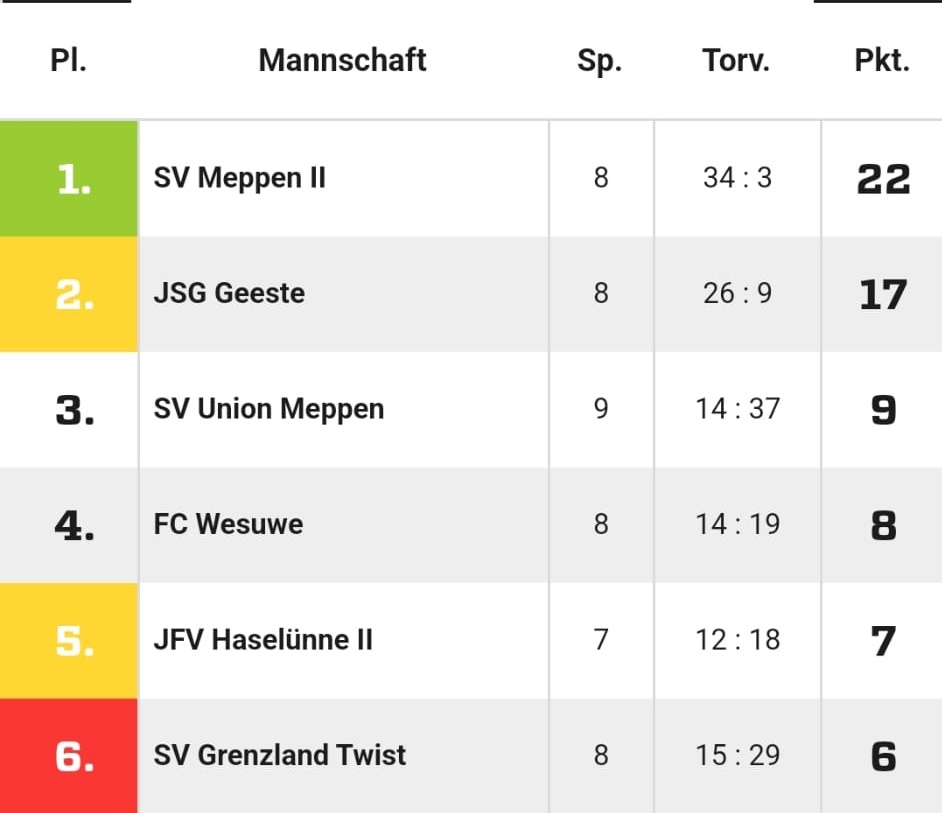942x813 pixels.
Task: Click the JFV Haselünne II team name
Action: 263,639
